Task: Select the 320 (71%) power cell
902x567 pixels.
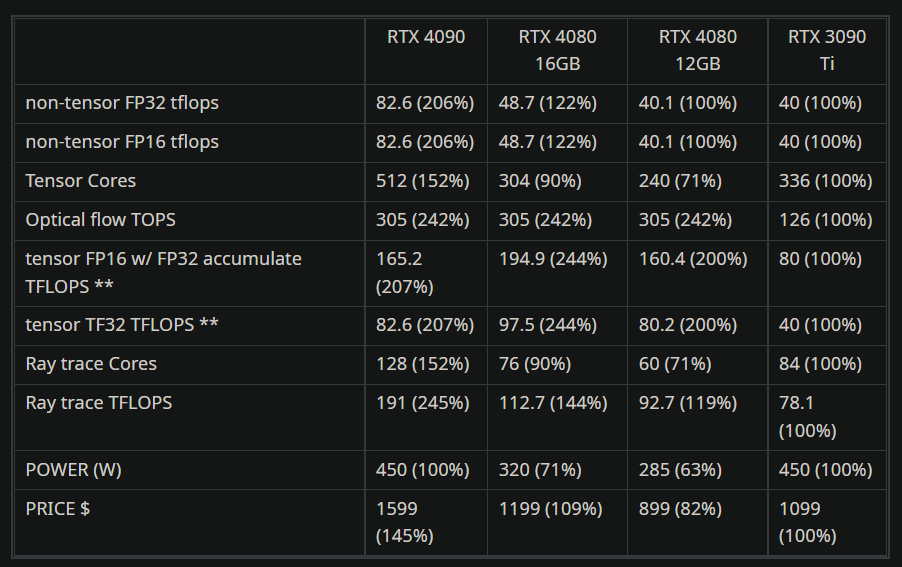Action: point(540,470)
